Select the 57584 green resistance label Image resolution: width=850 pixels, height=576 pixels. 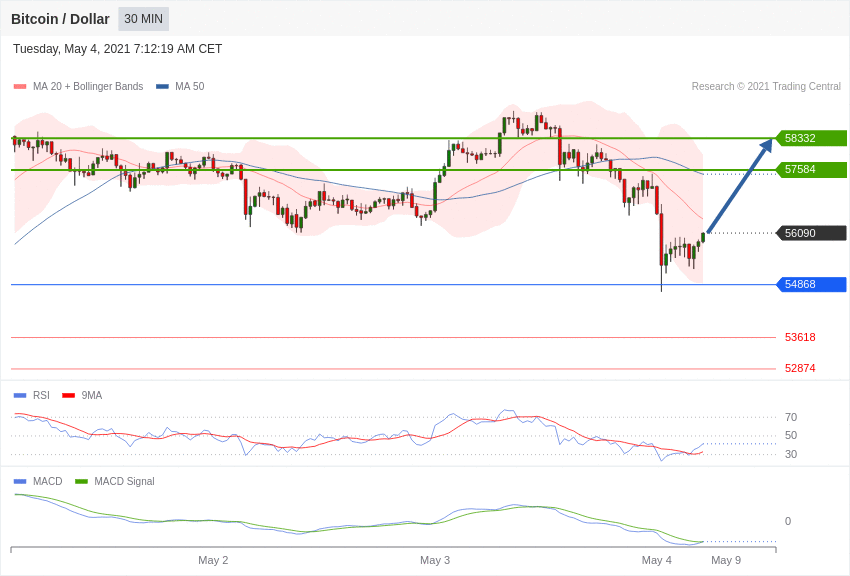(x=812, y=170)
